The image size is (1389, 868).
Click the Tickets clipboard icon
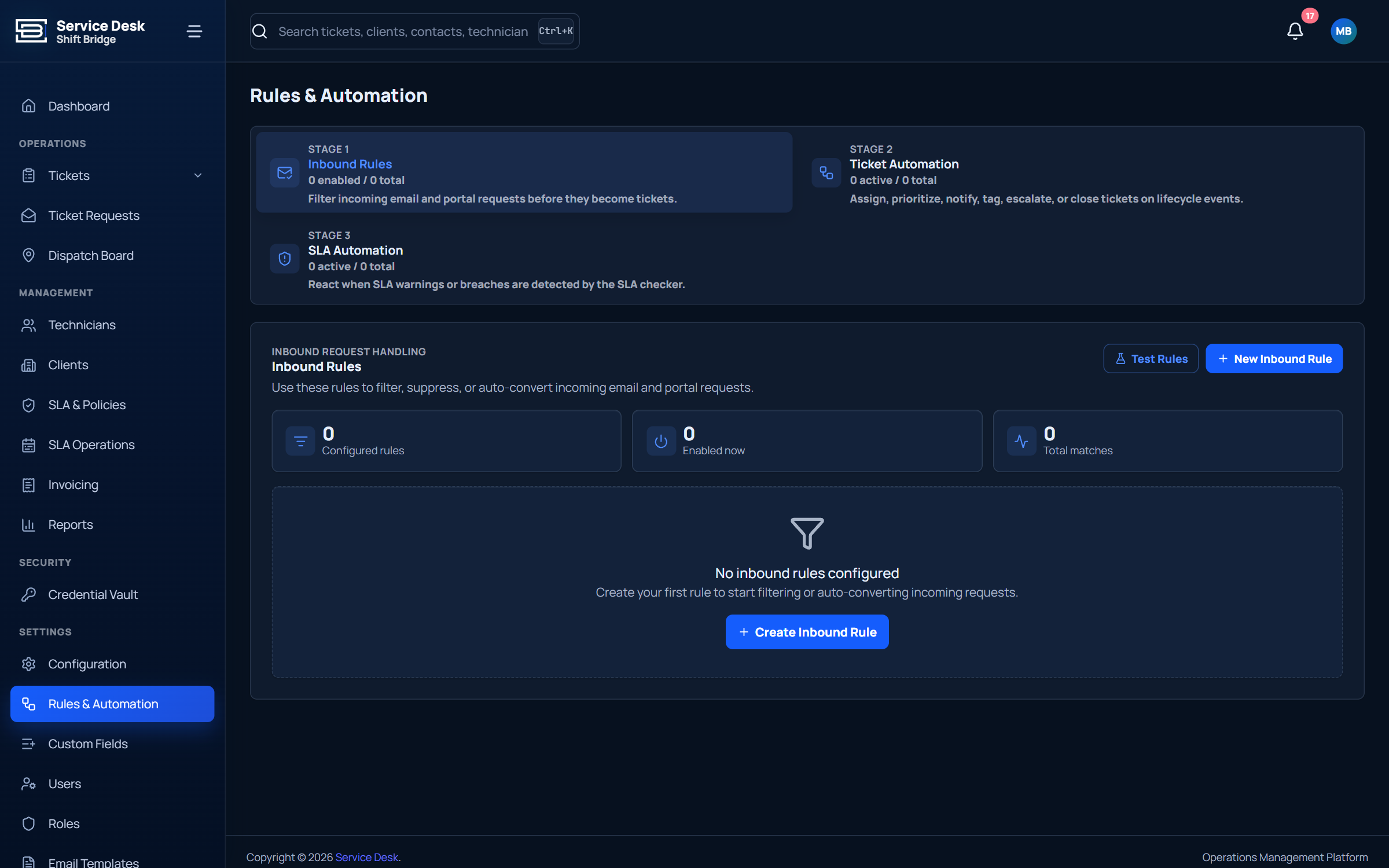28,176
